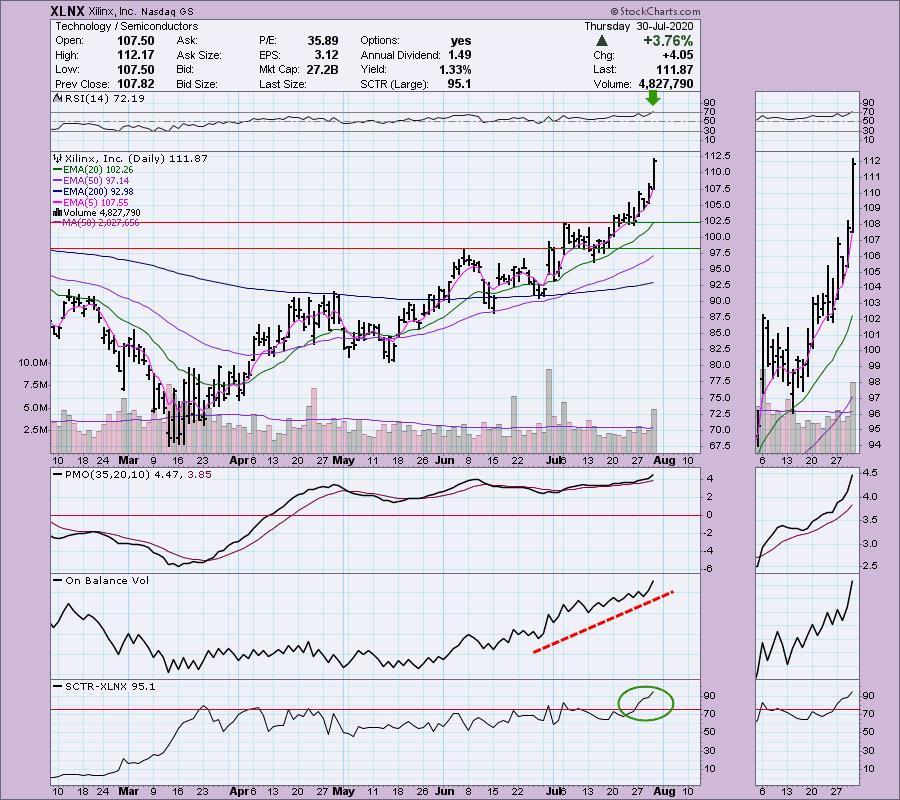Click the Volume label in the header

point(612,84)
